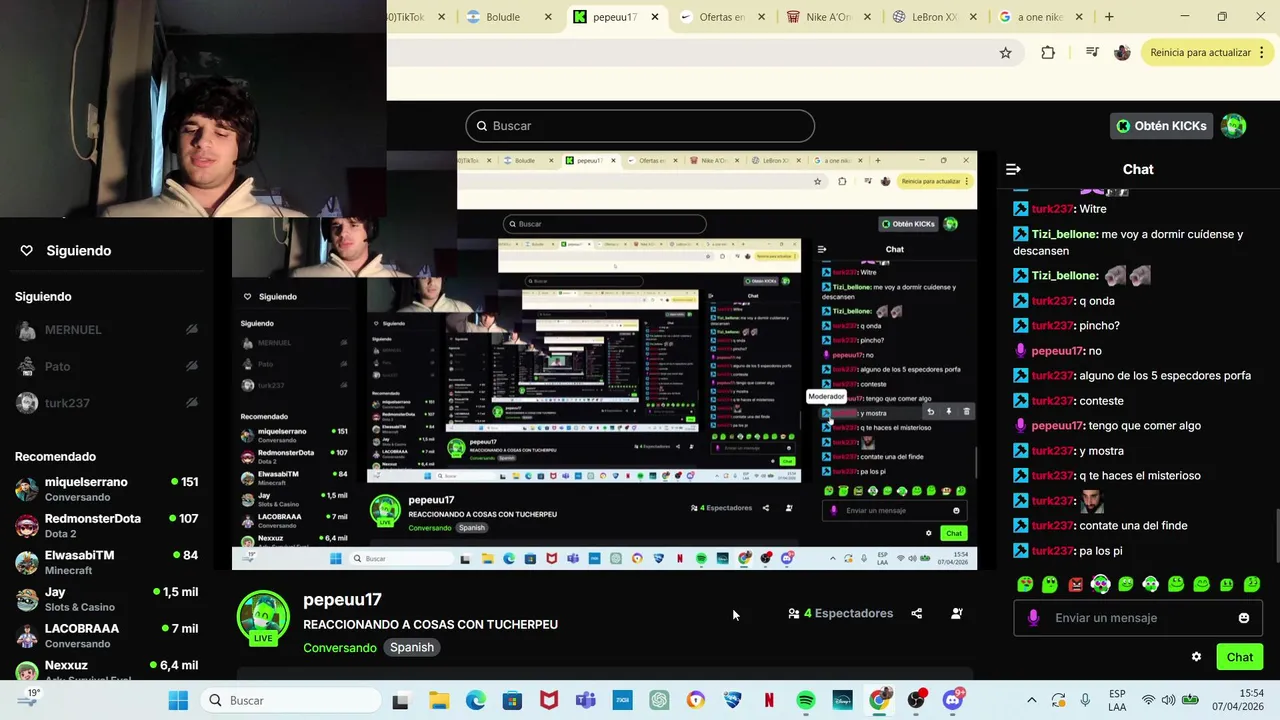Click the purple microphone identity icon
Image resolution: width=1280 pixels, height=720 pixels.
(x=1033, y=618)
